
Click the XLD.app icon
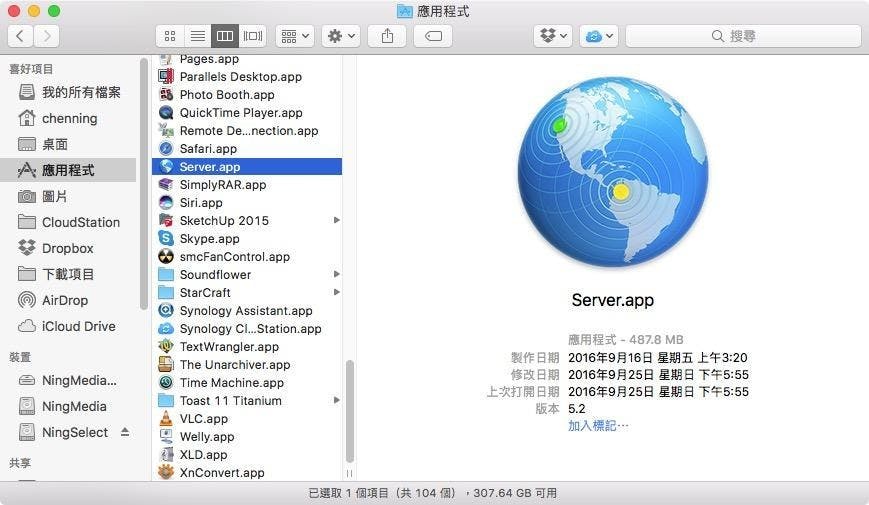pos(166,455)
